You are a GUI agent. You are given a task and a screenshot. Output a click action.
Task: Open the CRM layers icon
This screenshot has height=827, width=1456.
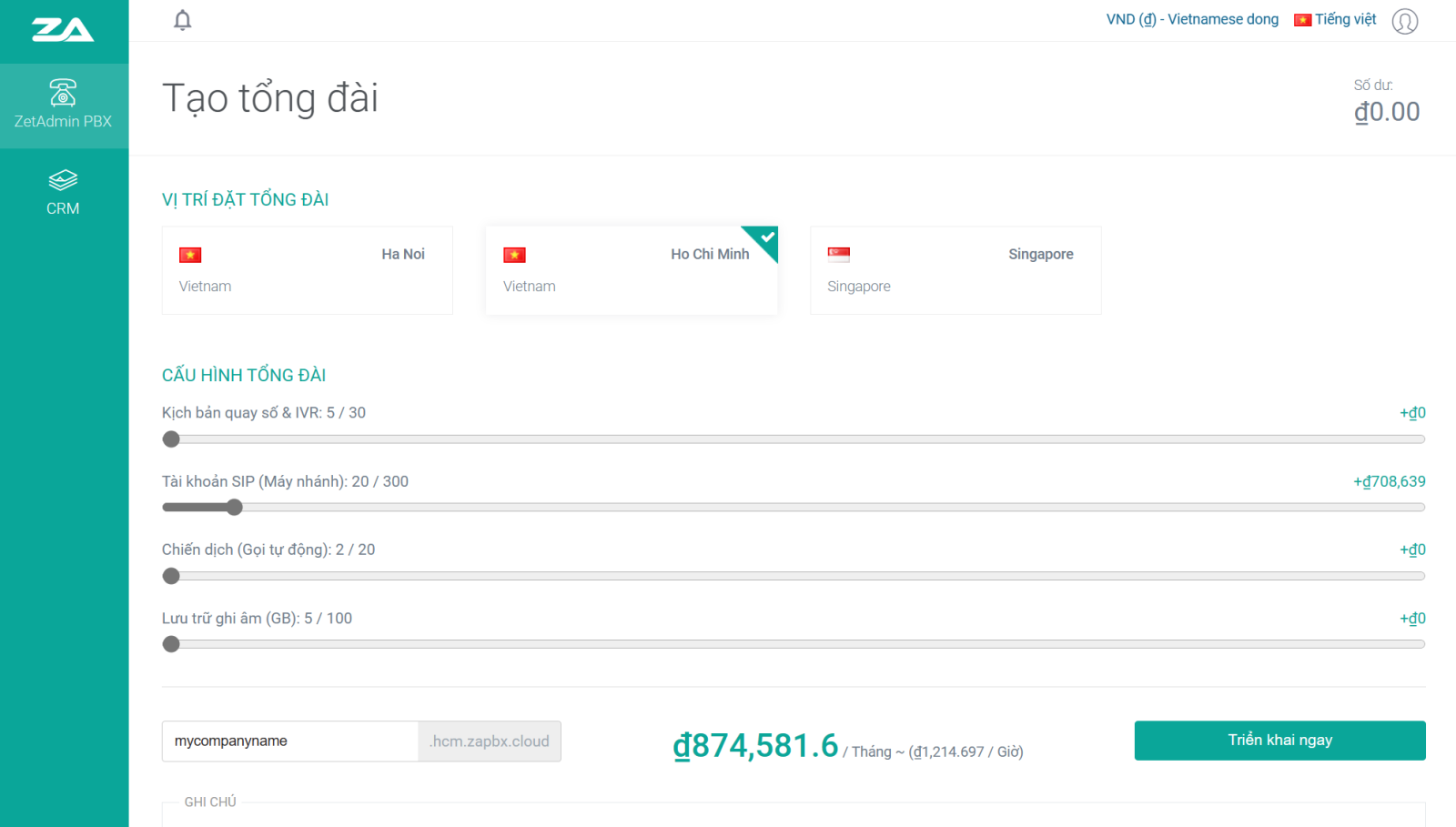(x=63, y=179)
